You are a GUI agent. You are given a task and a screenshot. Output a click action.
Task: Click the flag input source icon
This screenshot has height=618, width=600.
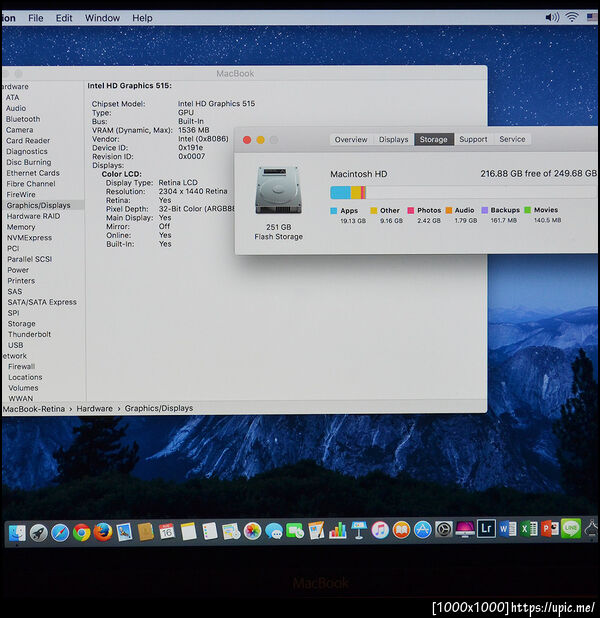point(592,17)
